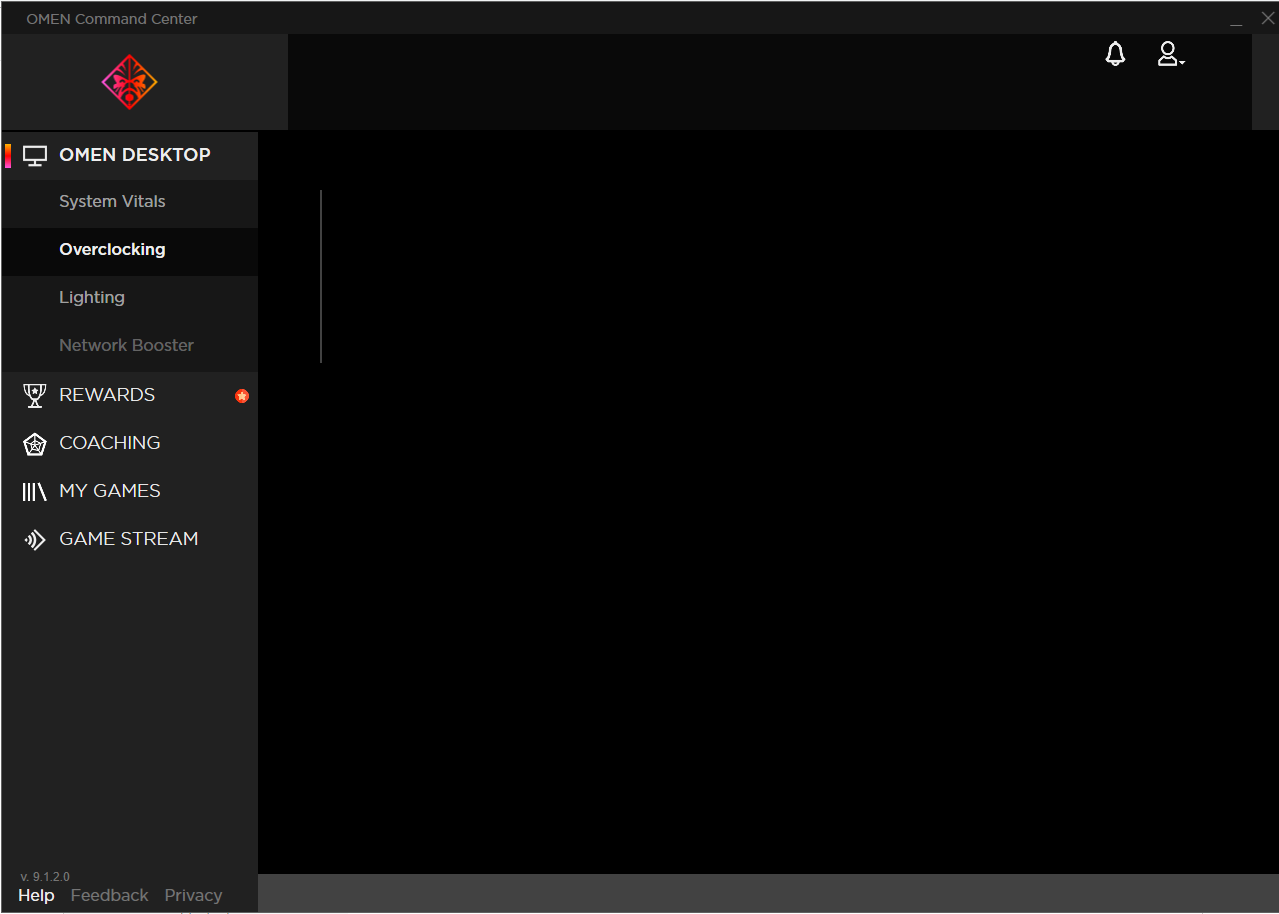The height and width of the screenshot is (914, 1279).
Task: Open Network Booster
Action: [126, 345]
